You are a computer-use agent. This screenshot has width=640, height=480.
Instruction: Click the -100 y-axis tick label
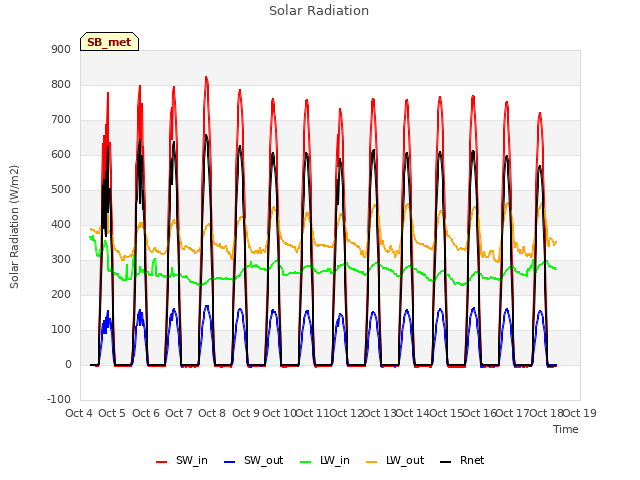59,399
